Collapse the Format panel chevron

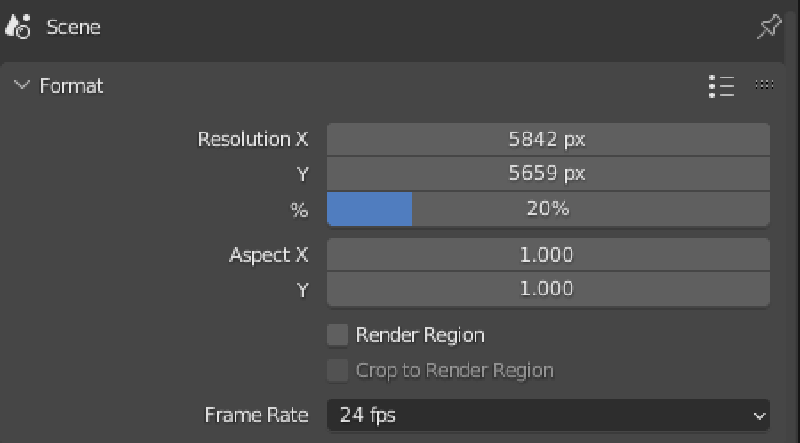(x=22, y=86)
